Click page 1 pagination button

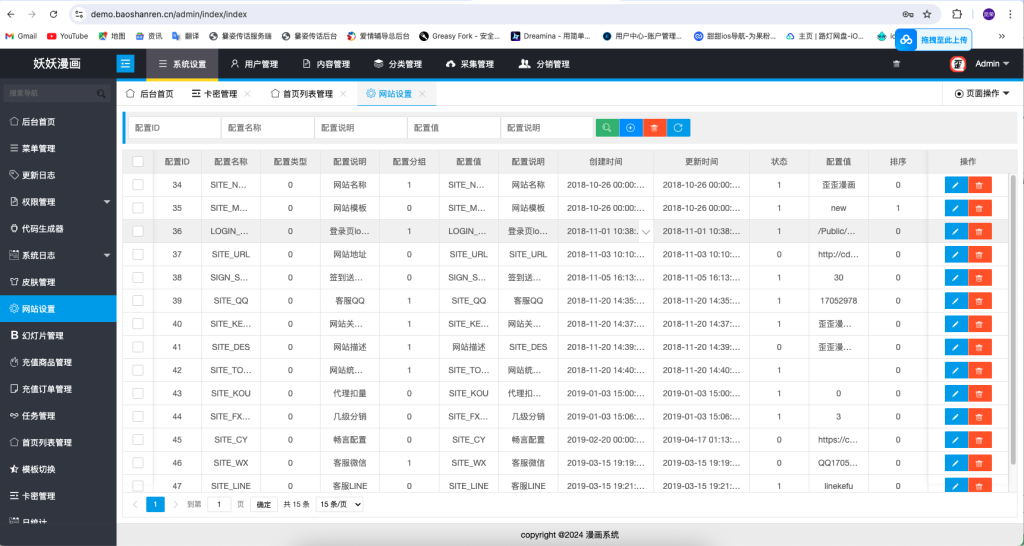coord(155,504)
